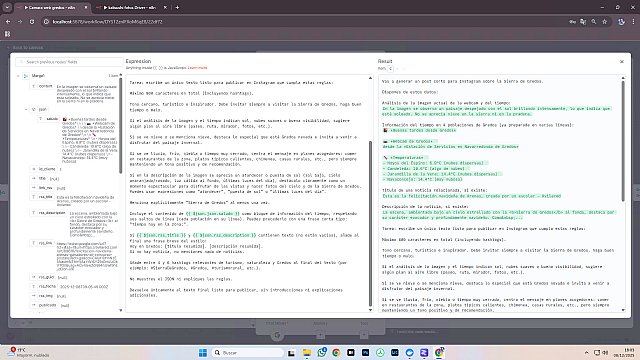This screenshot has width=640, height=360.
Task: View site information icon
Action: (46, 22)
